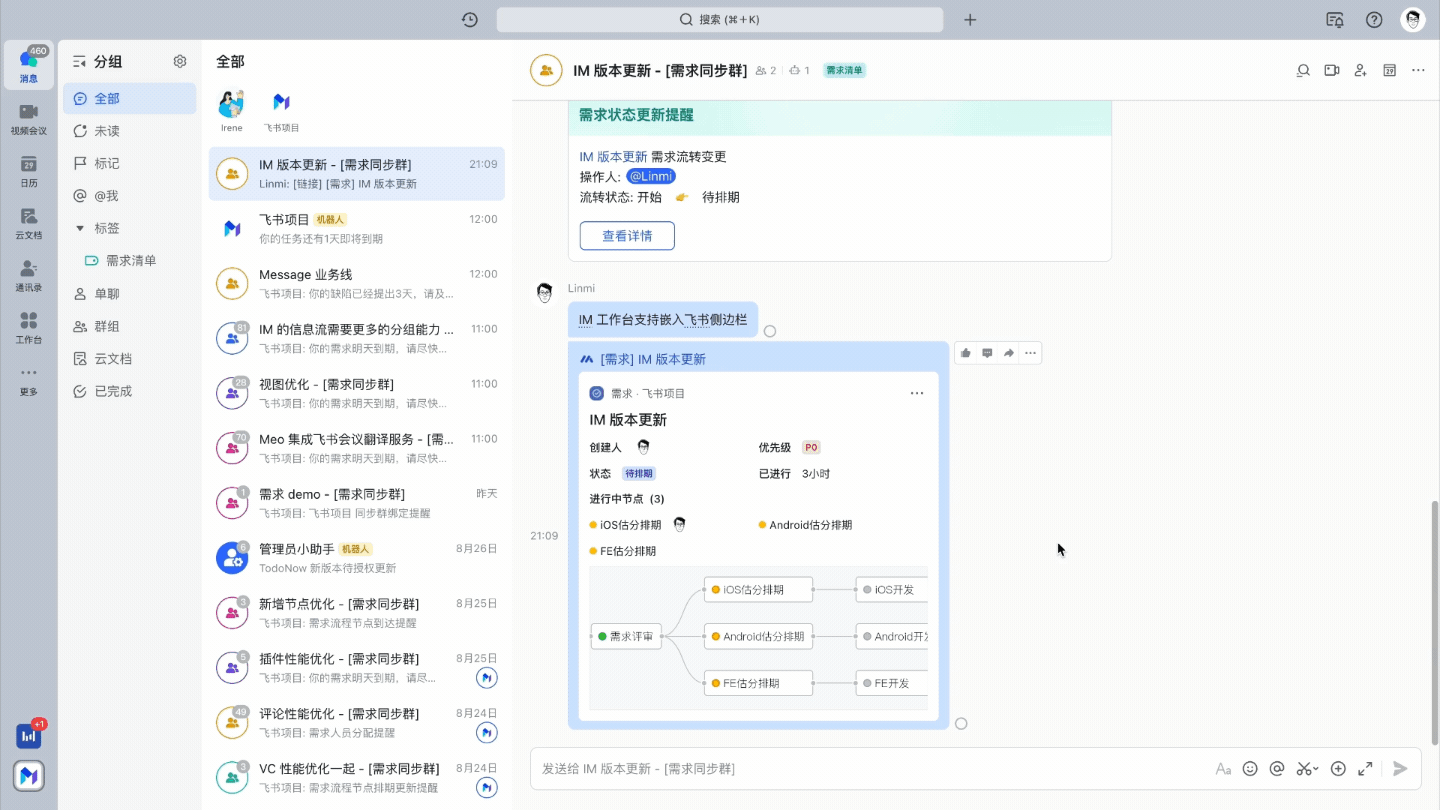Screen dimensions: 1440x810
Task: Open the 新增节点优化 - [需求同步群] chat
Action: tap(357, 613)
